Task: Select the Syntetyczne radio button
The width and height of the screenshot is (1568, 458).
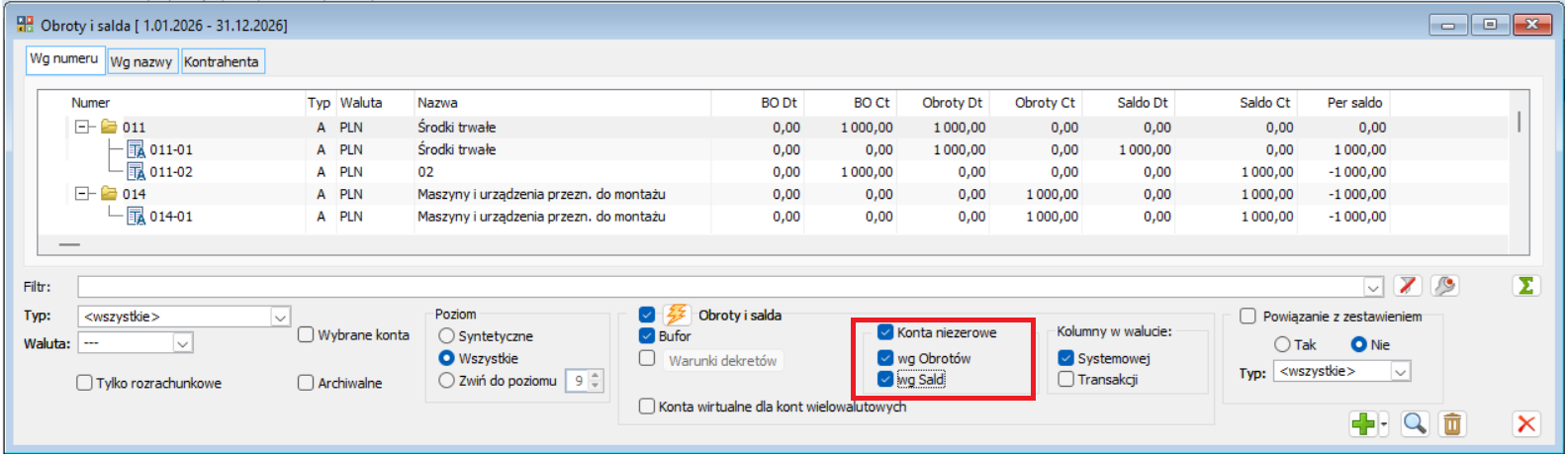Action: (x=446, y=336)
